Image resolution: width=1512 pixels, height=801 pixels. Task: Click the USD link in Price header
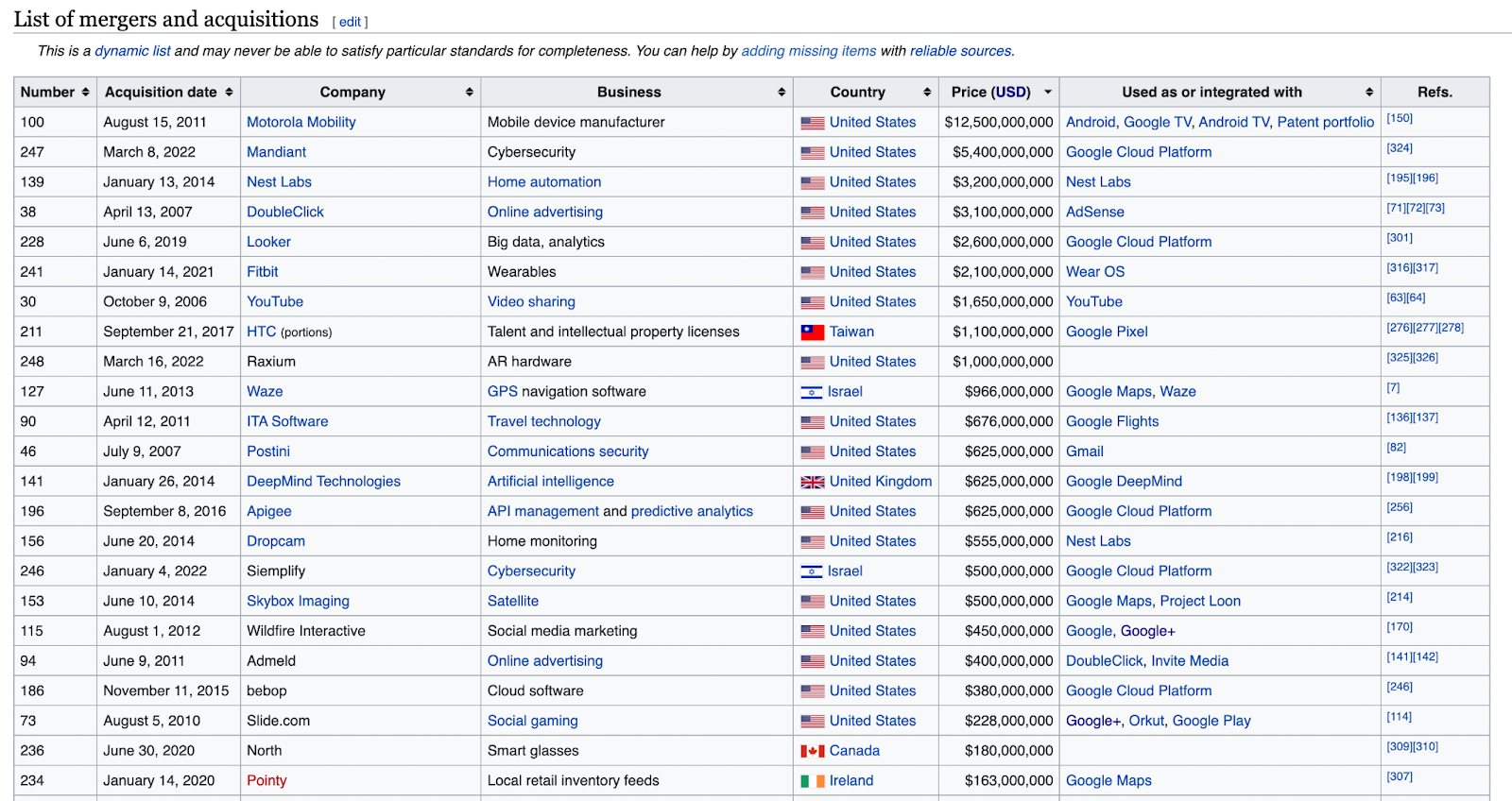pos(1010,92)
